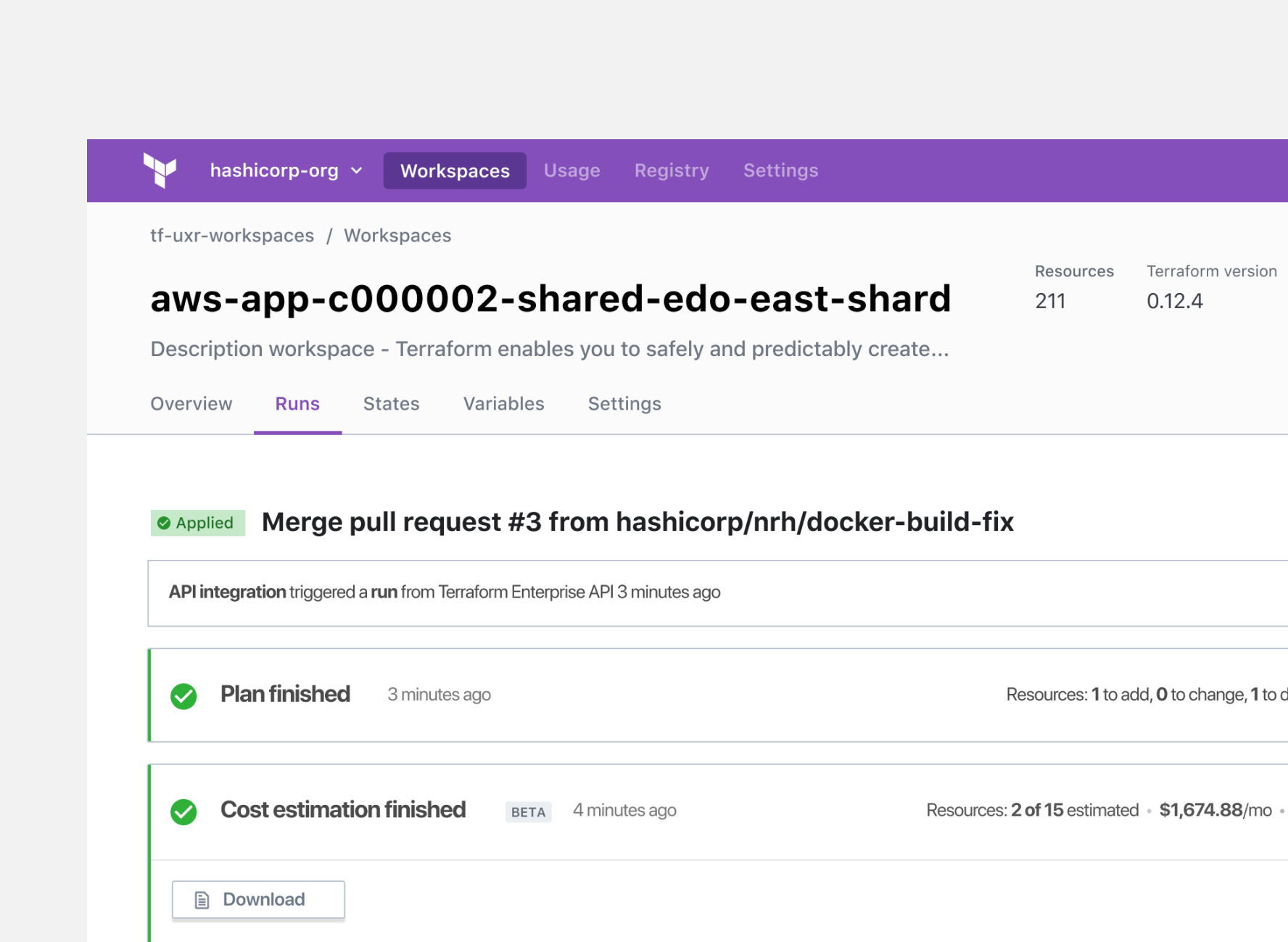Click the API integration trigger message
The image size is (1288, 942).
click(445, 592)
